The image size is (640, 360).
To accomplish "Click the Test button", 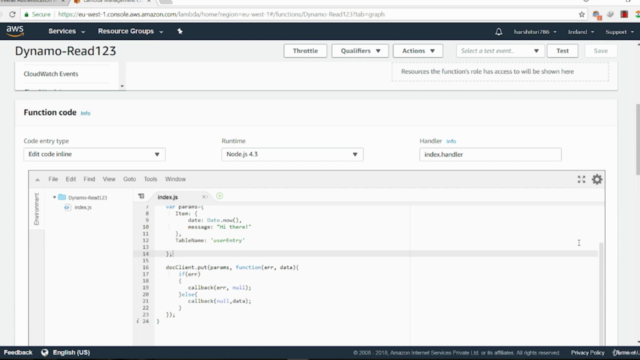I will tap(562, 51).
